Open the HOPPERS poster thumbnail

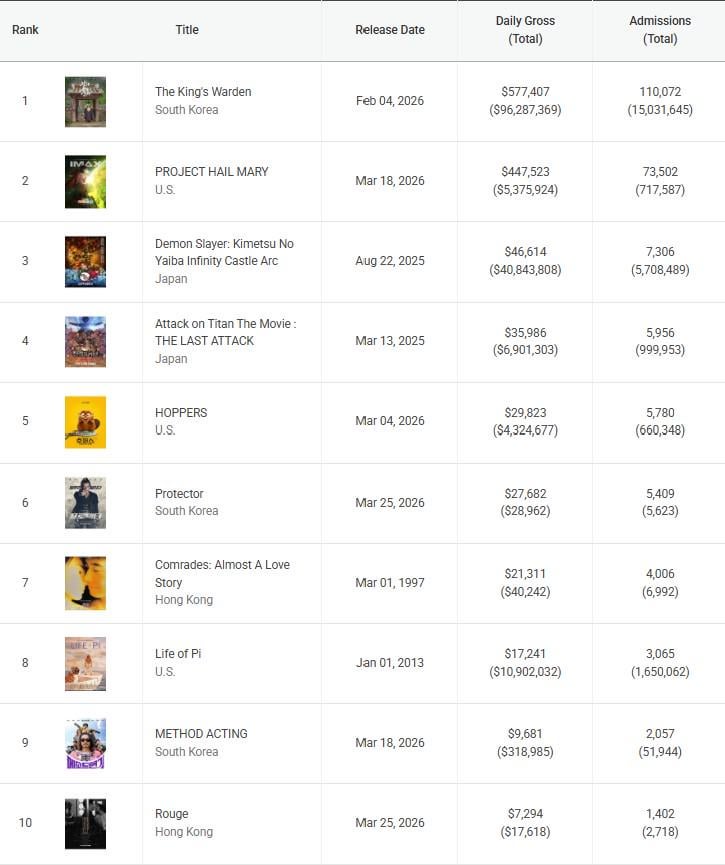coord(85,422)
